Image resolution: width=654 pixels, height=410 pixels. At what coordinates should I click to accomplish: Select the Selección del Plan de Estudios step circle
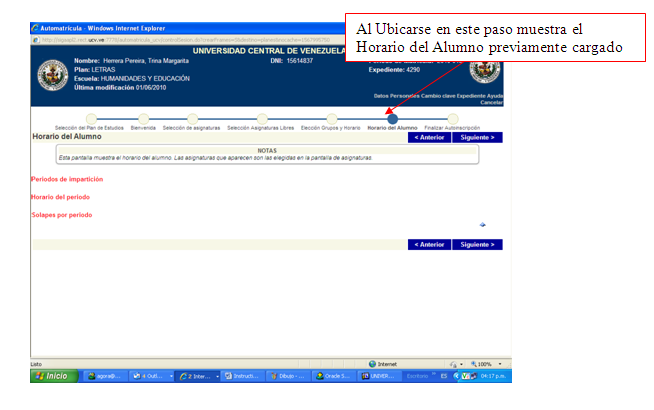(x=91, y=119)
